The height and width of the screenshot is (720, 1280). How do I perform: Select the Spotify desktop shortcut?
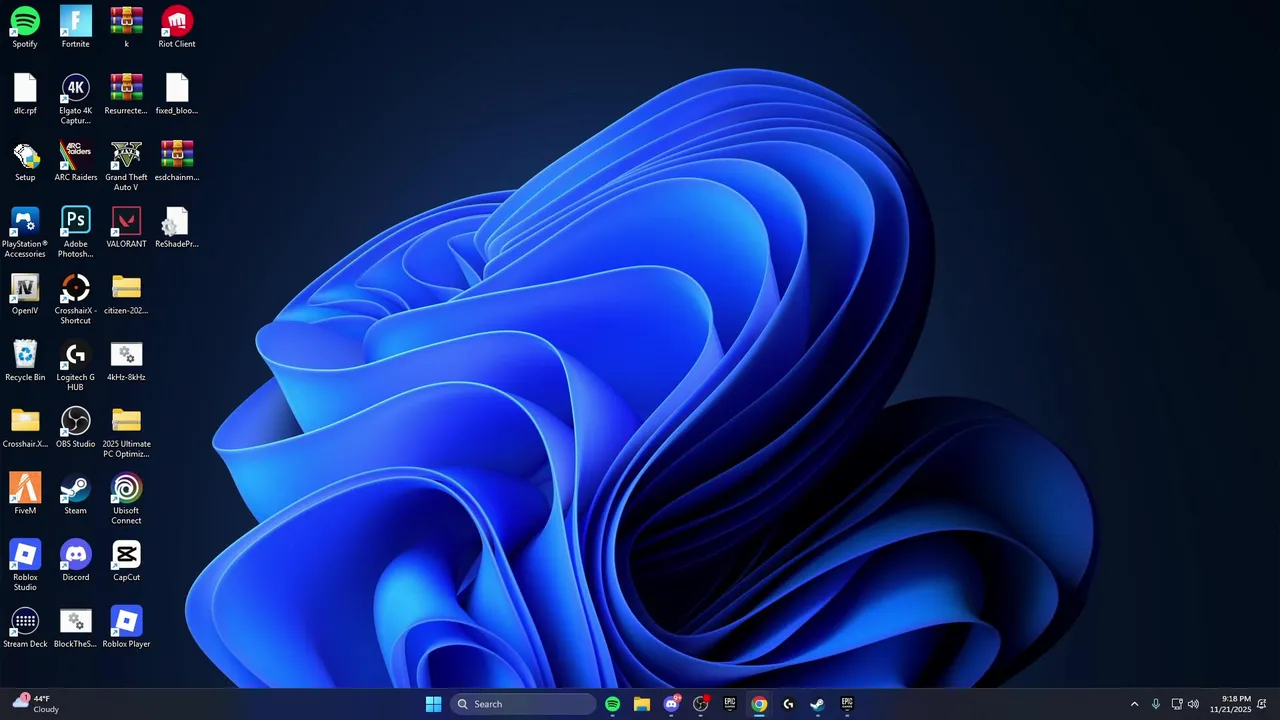tap(25, 27)
